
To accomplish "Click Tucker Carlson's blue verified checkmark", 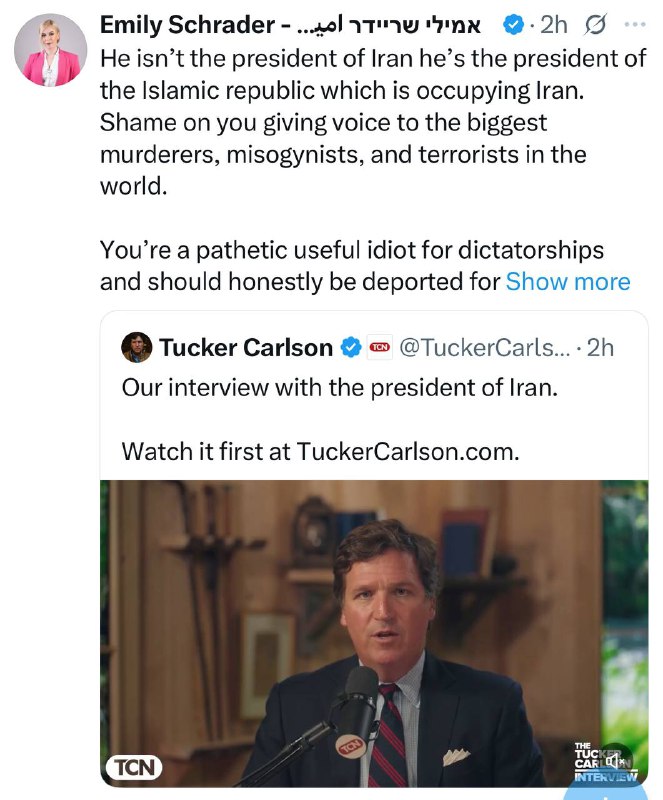I will (351, 347).
